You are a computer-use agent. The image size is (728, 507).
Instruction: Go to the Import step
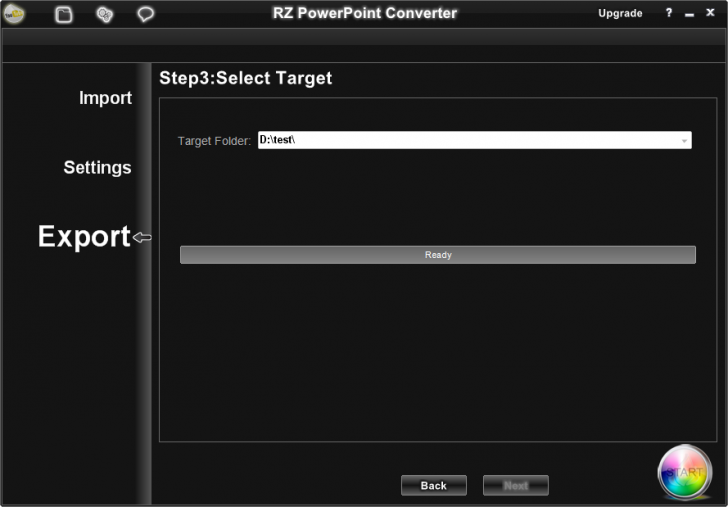pos(105,98)
